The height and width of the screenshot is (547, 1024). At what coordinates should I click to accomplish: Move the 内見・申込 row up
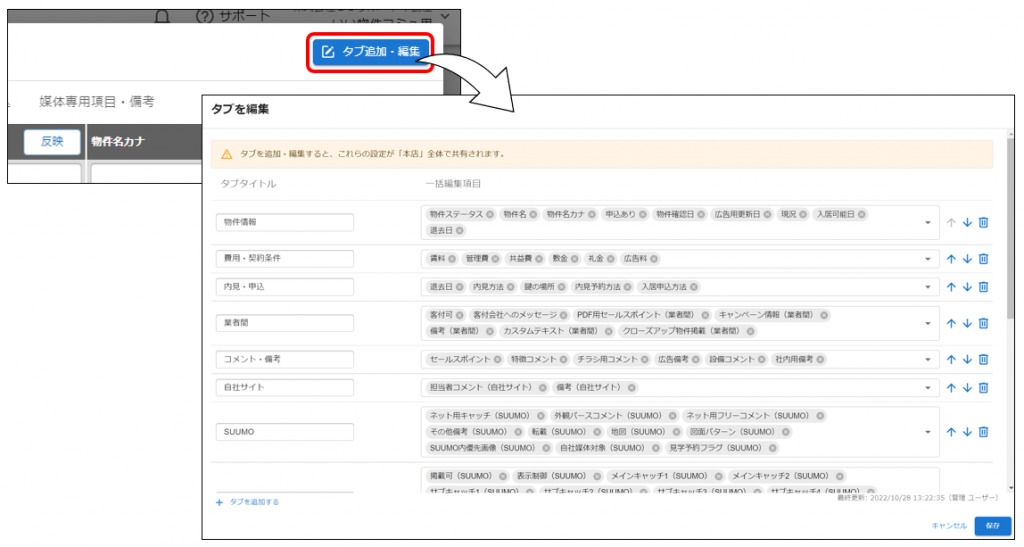pyautogui.click(x=951, y=287)
